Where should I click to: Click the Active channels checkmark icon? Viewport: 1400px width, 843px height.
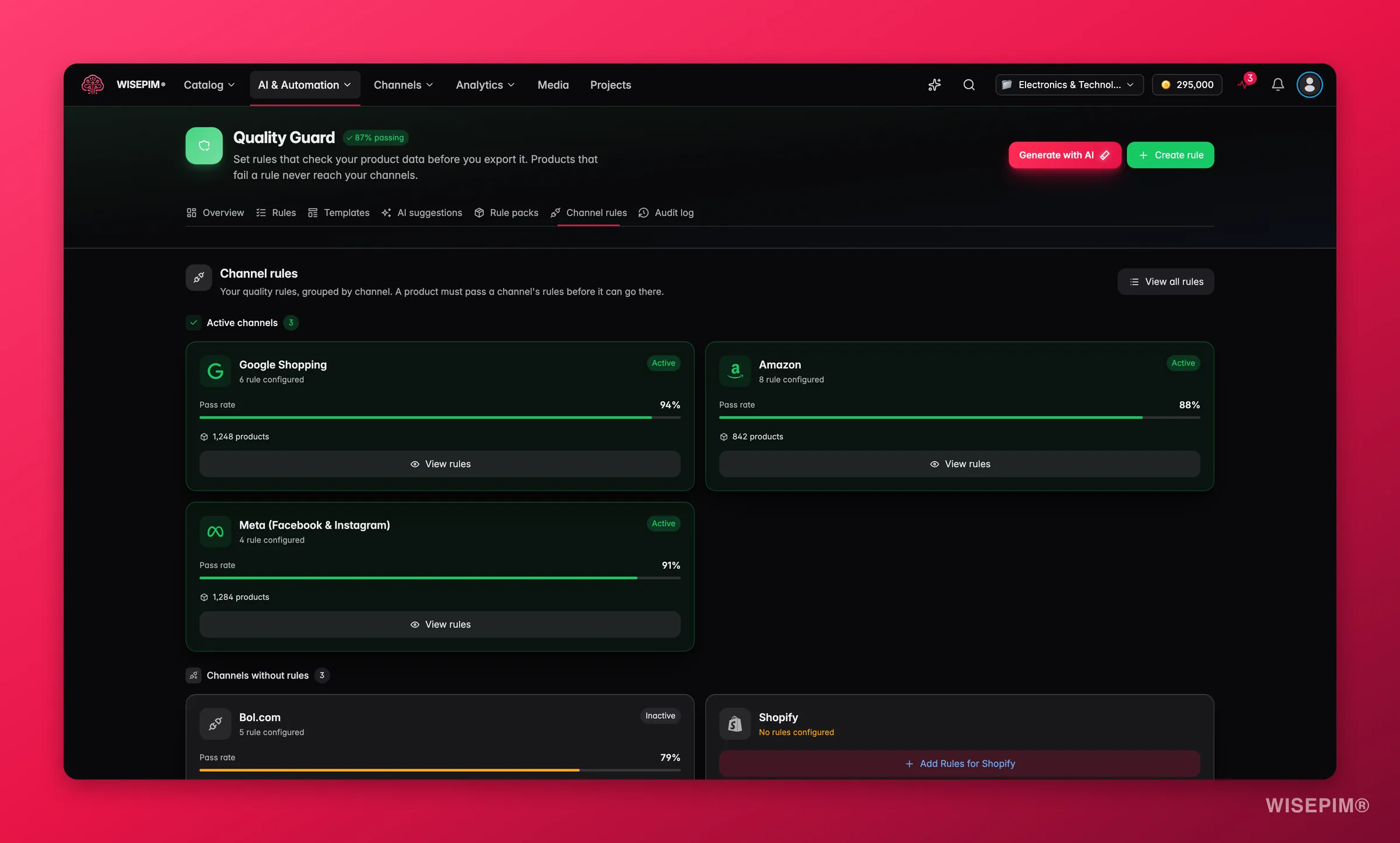click(194, 323)
